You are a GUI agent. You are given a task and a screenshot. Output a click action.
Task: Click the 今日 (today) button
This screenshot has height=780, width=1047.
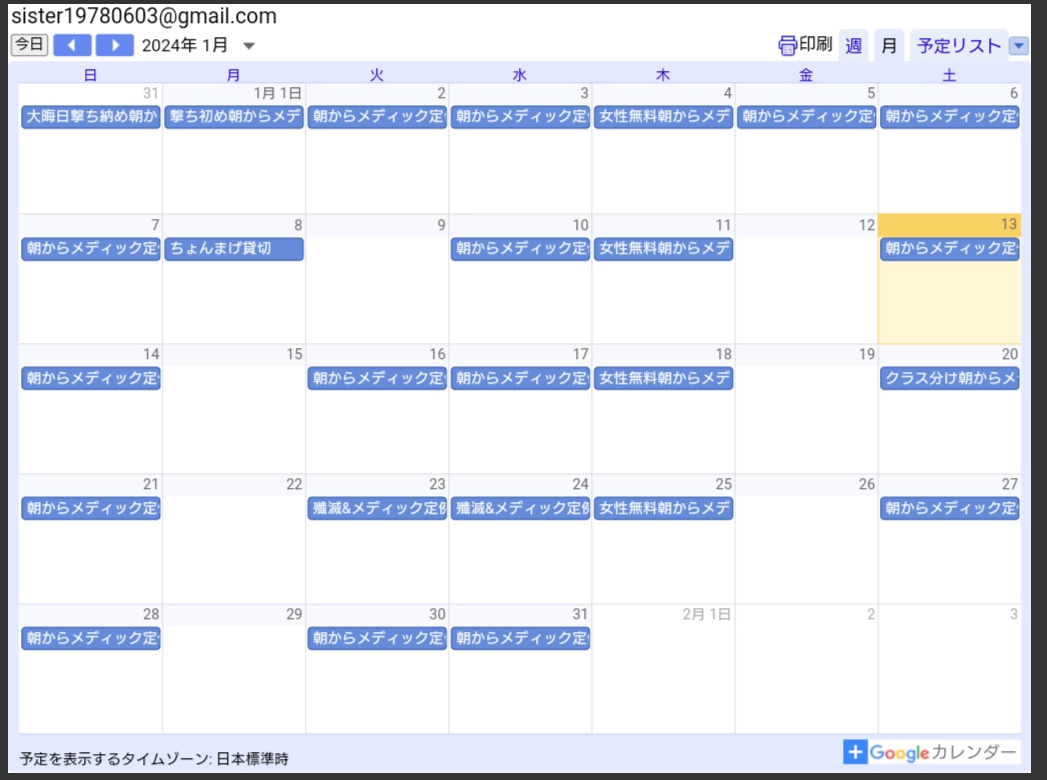click(29, 45)
